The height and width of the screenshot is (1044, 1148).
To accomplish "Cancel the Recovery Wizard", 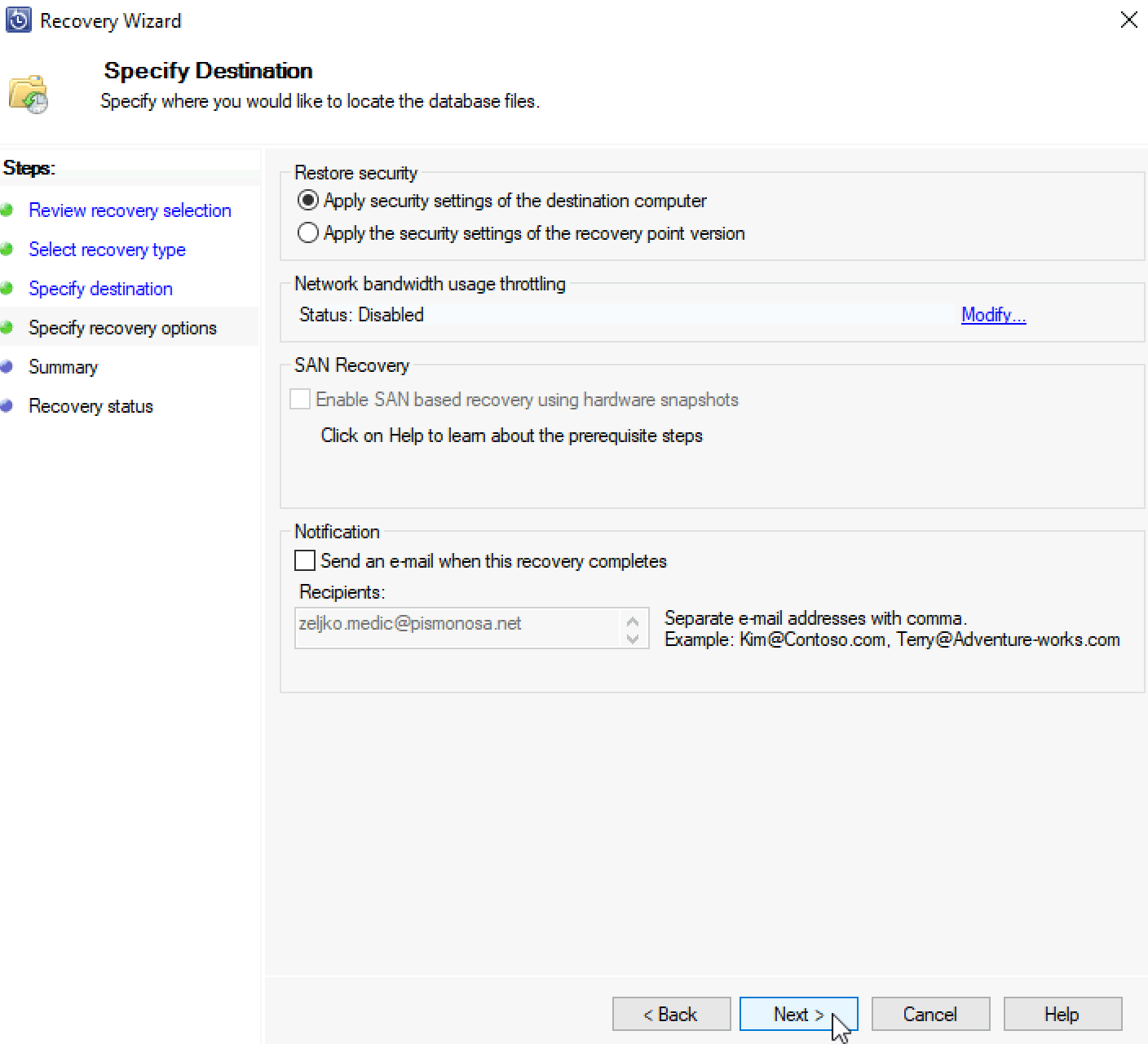I will point(930,1014).
